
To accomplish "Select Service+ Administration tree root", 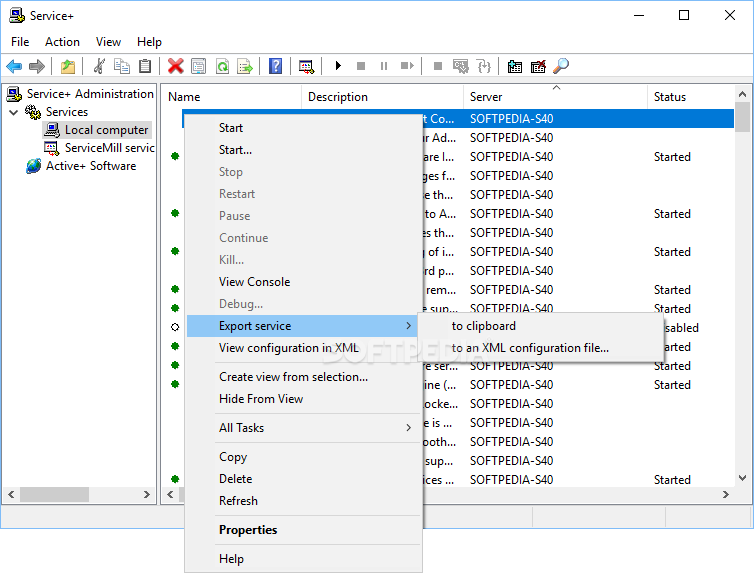I will (90, 94).
